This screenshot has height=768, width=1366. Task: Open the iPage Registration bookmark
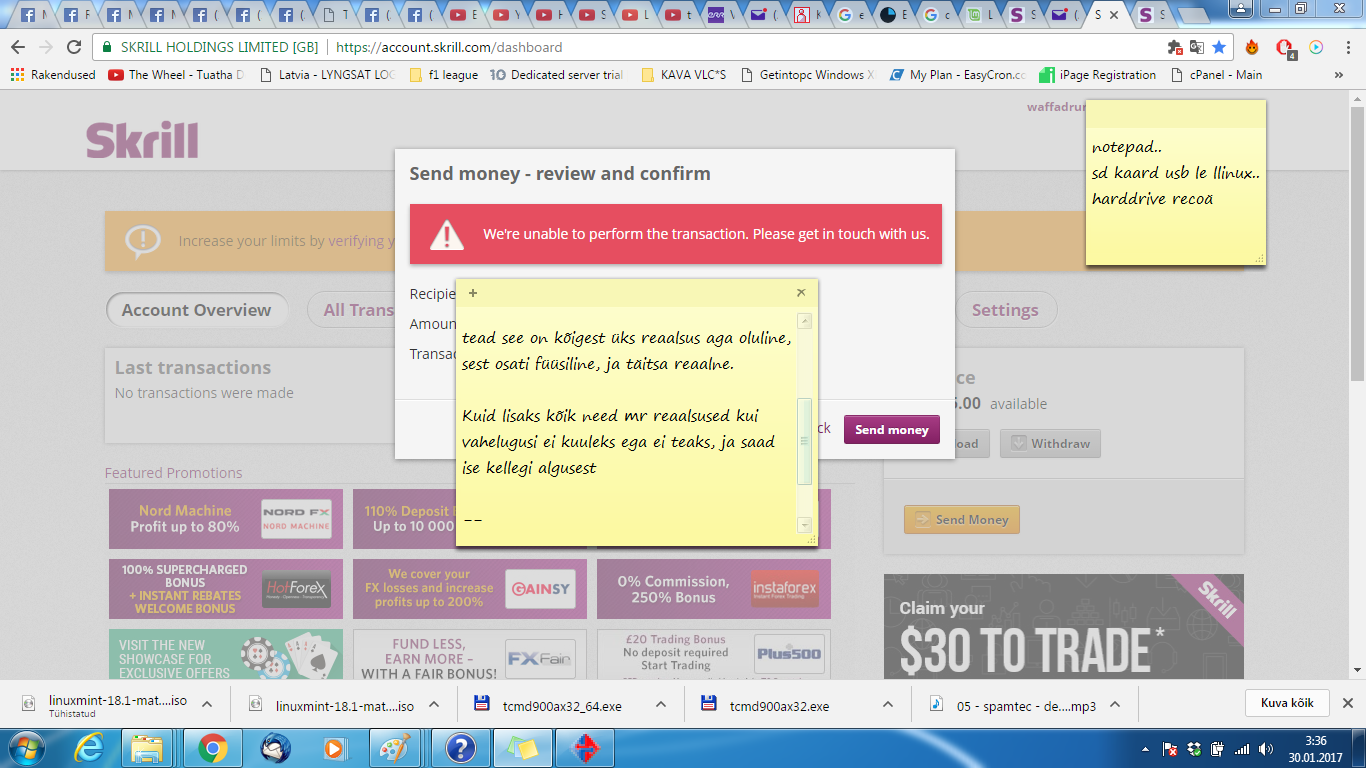click(x=1098, y=75)
